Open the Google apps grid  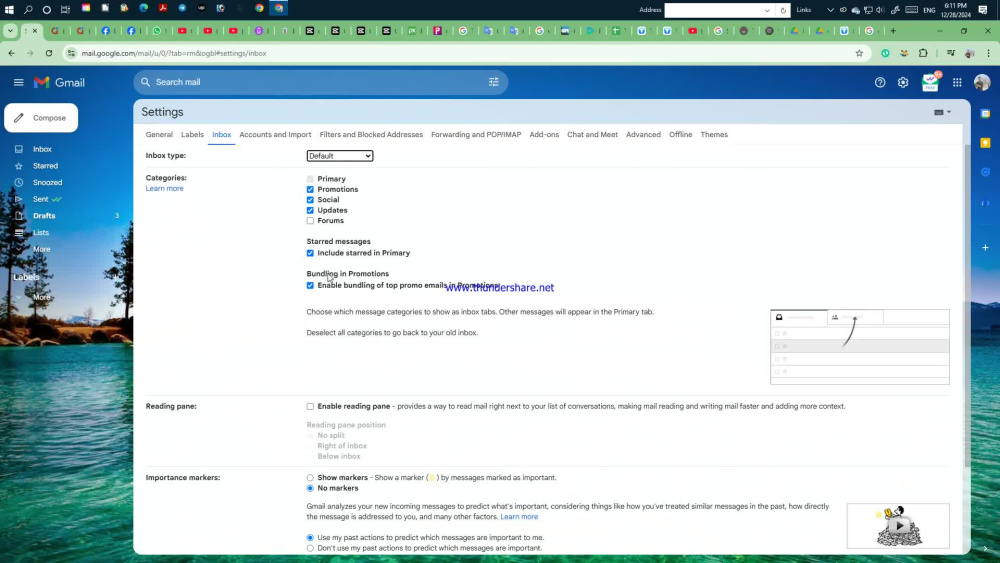957,82
